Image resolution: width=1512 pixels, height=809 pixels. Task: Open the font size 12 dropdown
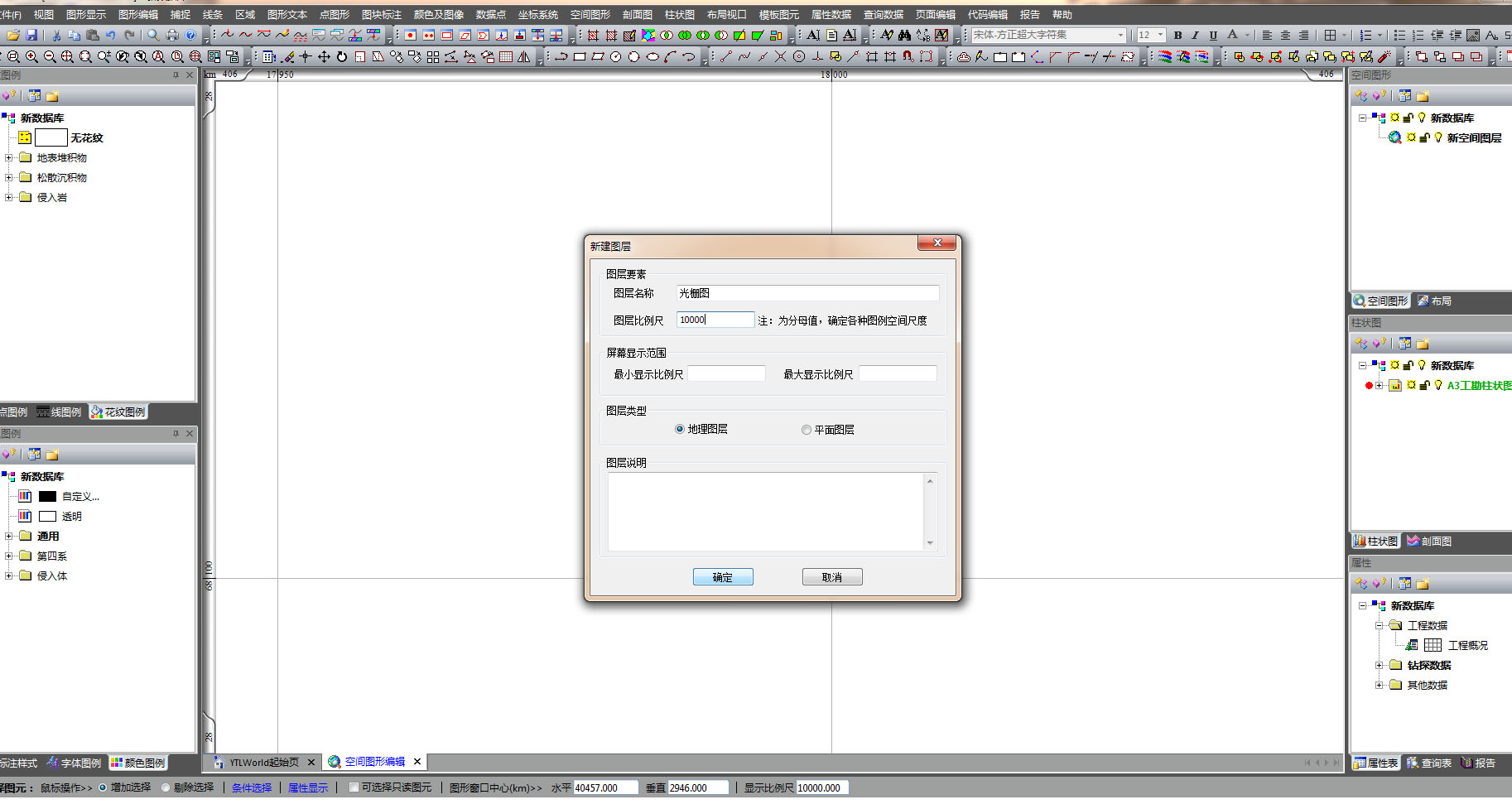point(1160,35)
